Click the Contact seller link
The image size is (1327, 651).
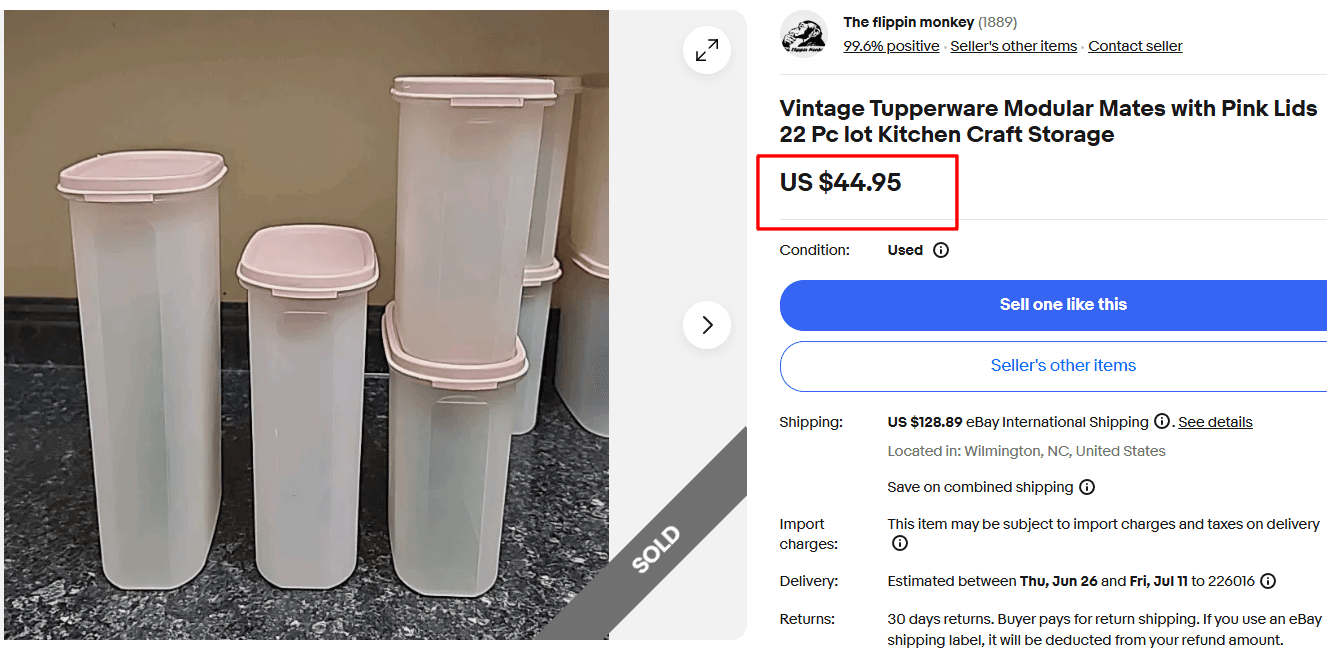coord(1135,45)
